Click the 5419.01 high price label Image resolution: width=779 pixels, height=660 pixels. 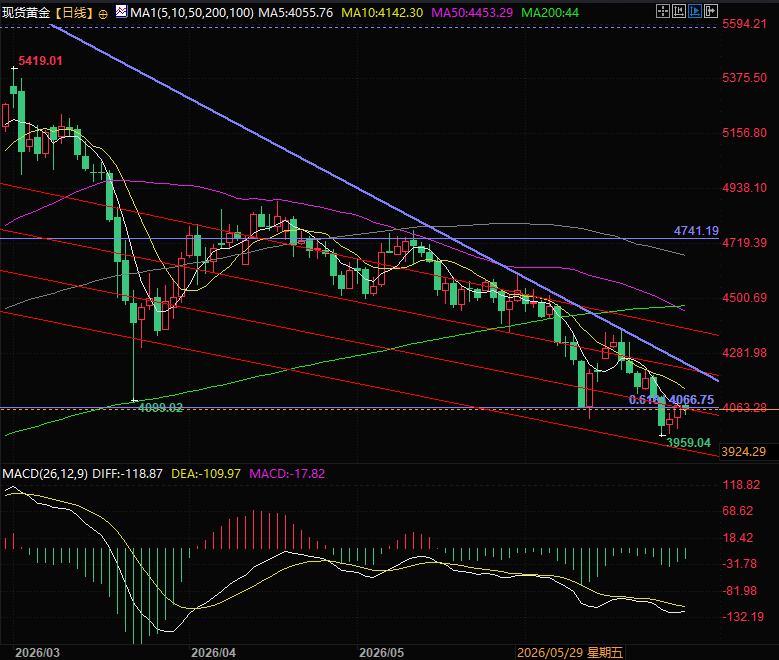coord(41,61)
